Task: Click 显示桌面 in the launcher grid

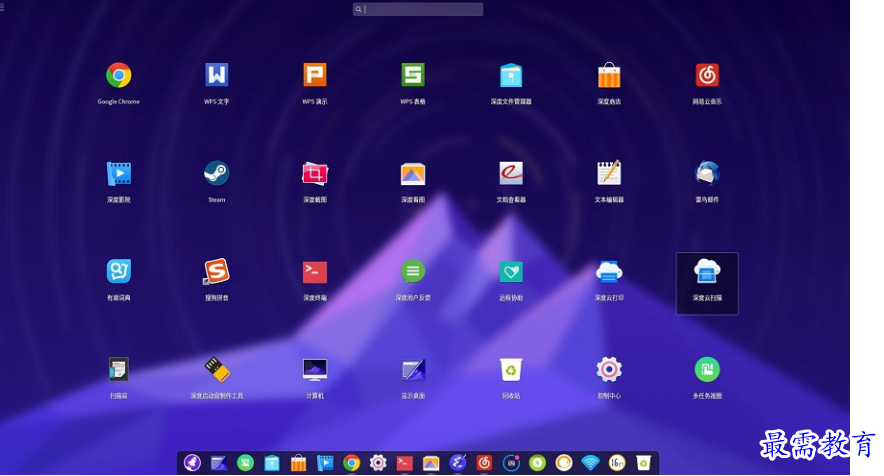Action: click(x=413, y=369)
